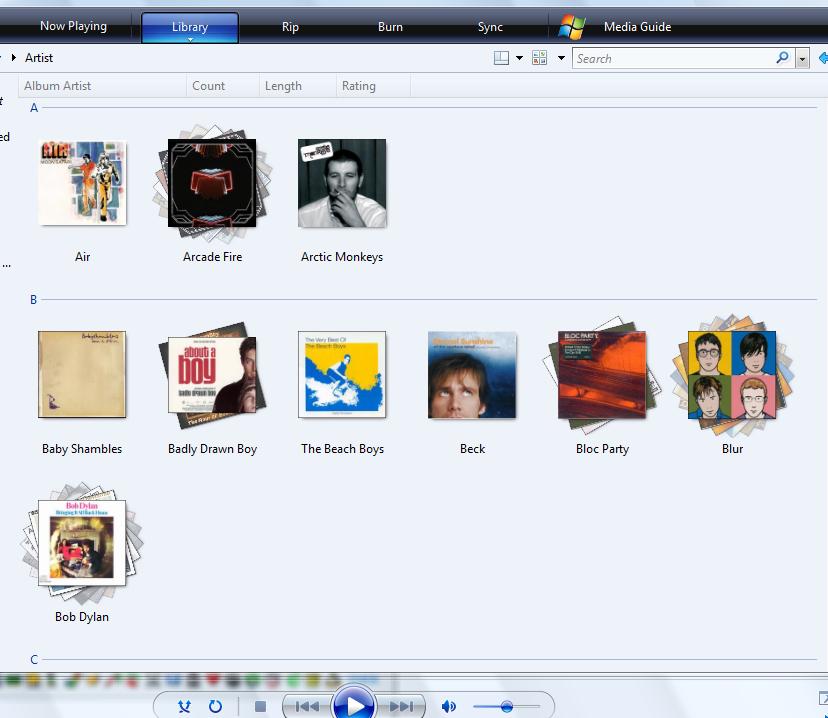
Task: Select the Badly Drawn Boy album stack
Action: (x=212, y=375)
